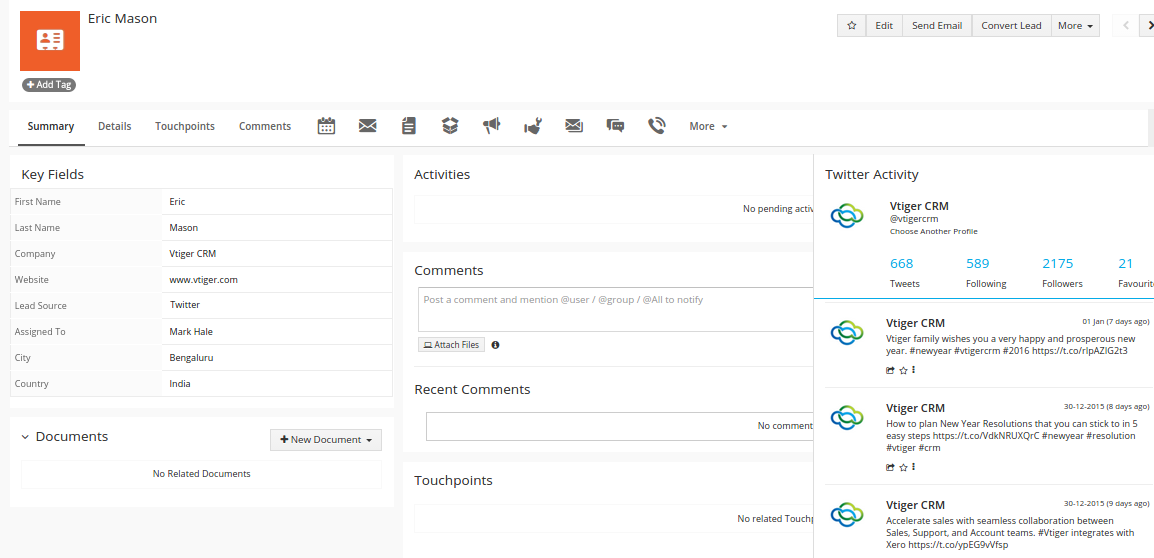Screen dimensions: 1154x558
Task: Toggle the follow star for Eric Mason
Action: (x=852, y=26)
